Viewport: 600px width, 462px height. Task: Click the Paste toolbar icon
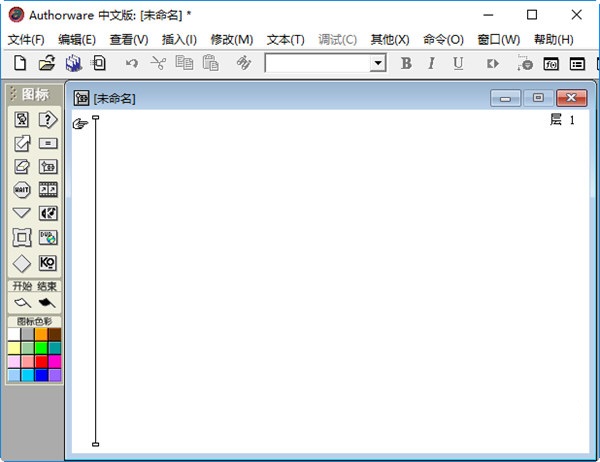(x=210, y=63)
